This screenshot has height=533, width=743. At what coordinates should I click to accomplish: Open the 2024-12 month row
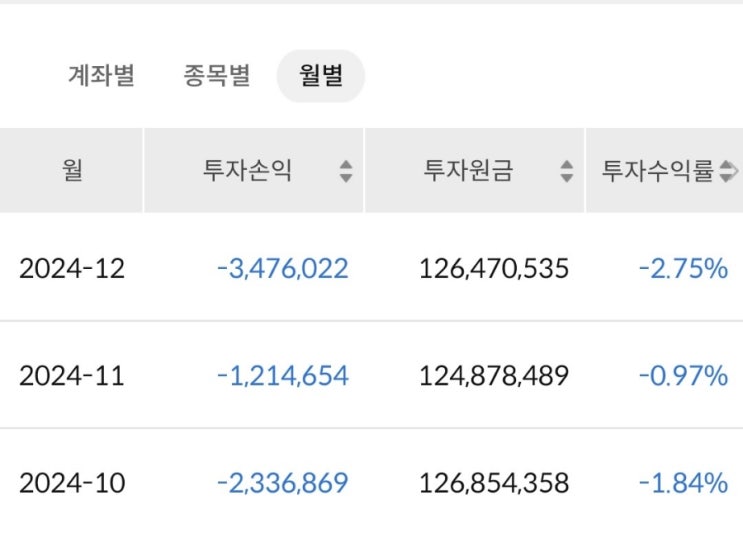coord(72,268)
